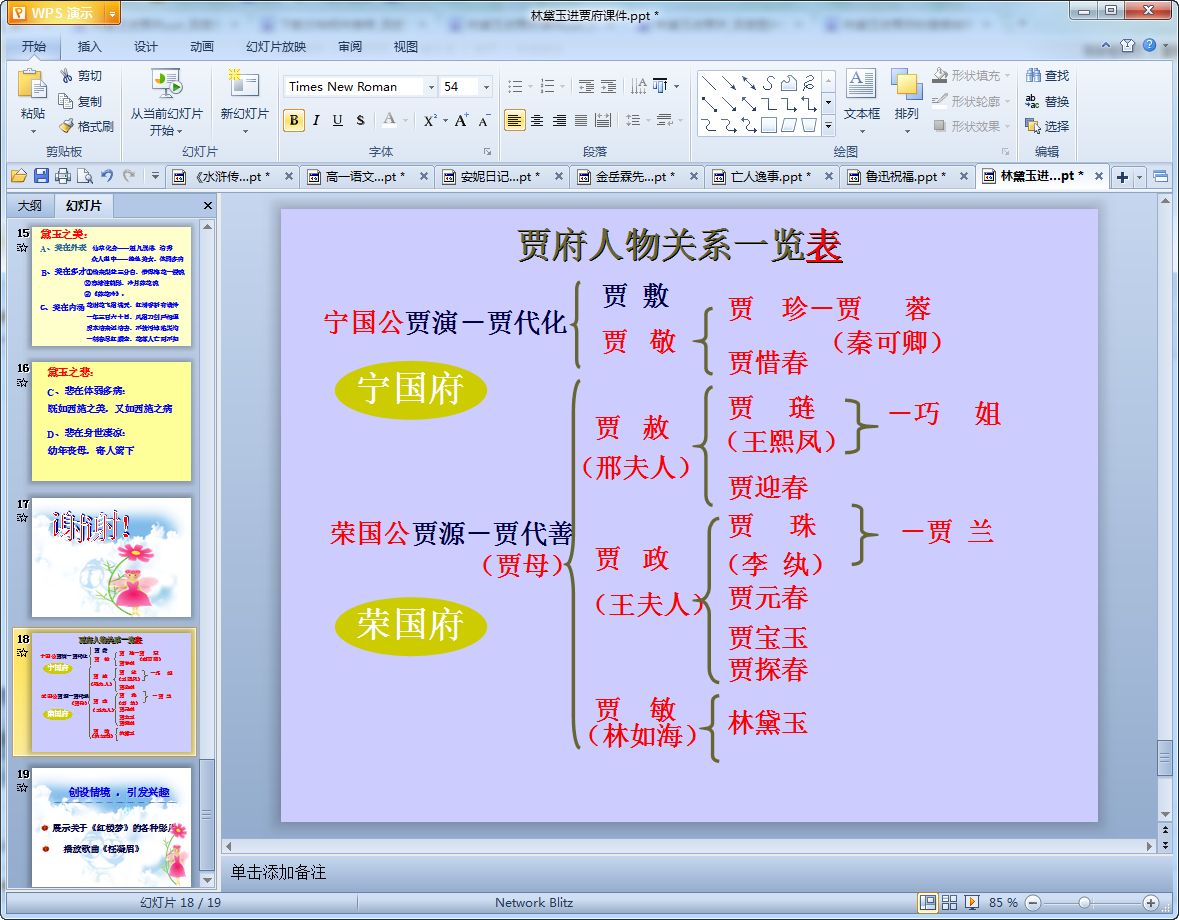Screen dimensions: 1179x920
Task: Switch to Slide Show (幻灯片放映) tab
Action: pos(276,47)
